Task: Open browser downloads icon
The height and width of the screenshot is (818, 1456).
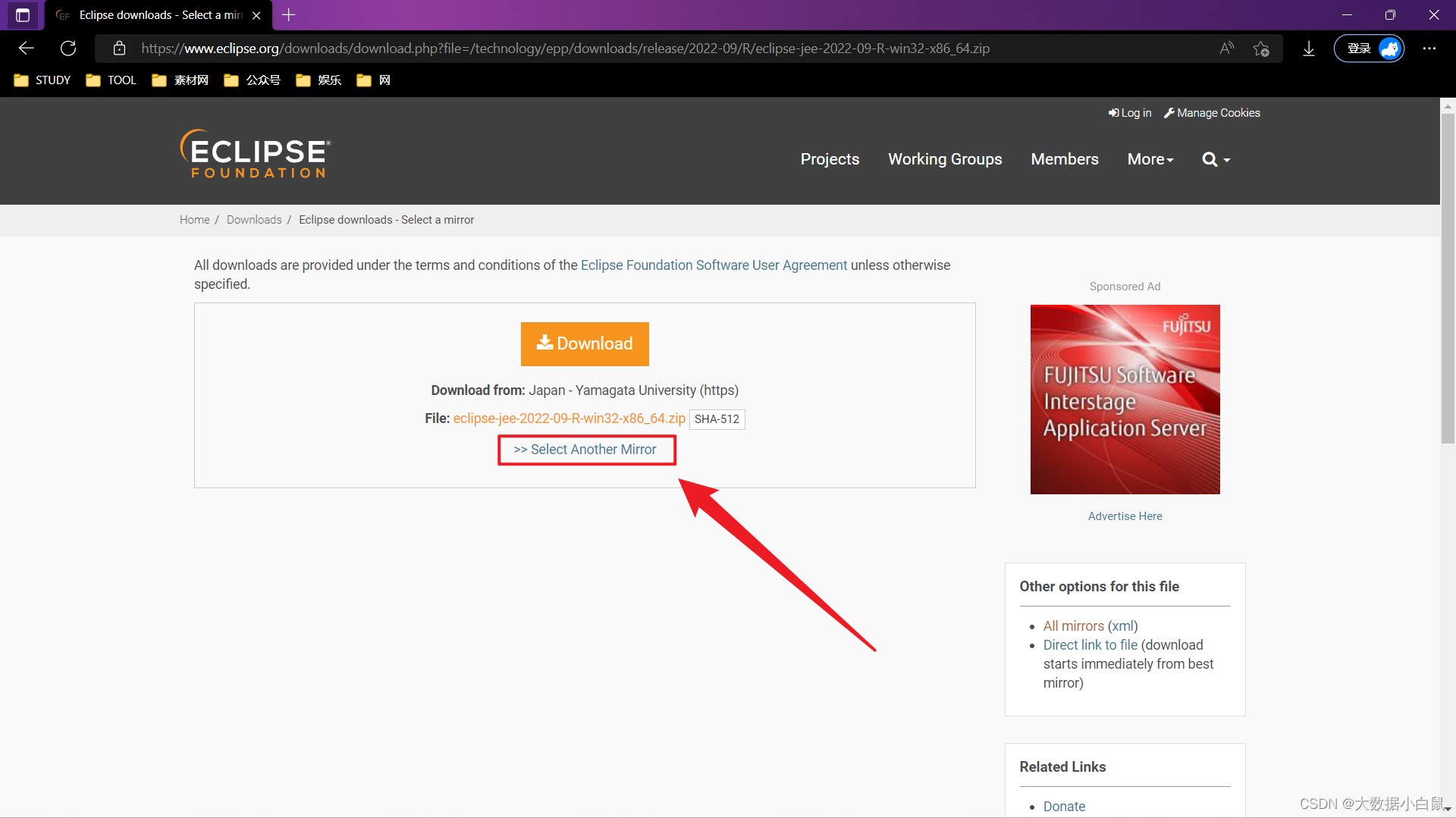Action: pyautogui.click(x=1309, y=49)
